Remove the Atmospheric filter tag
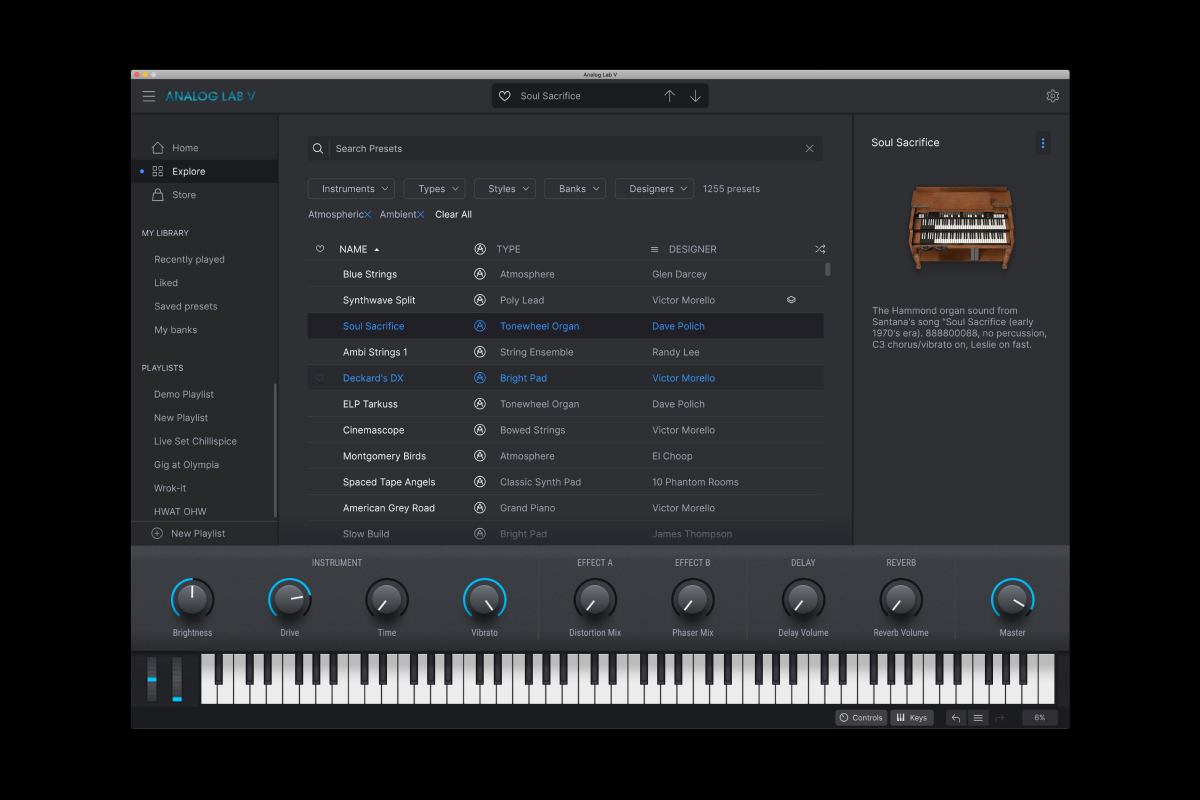Screen dimensions: 1200x800 coord(368,215)
